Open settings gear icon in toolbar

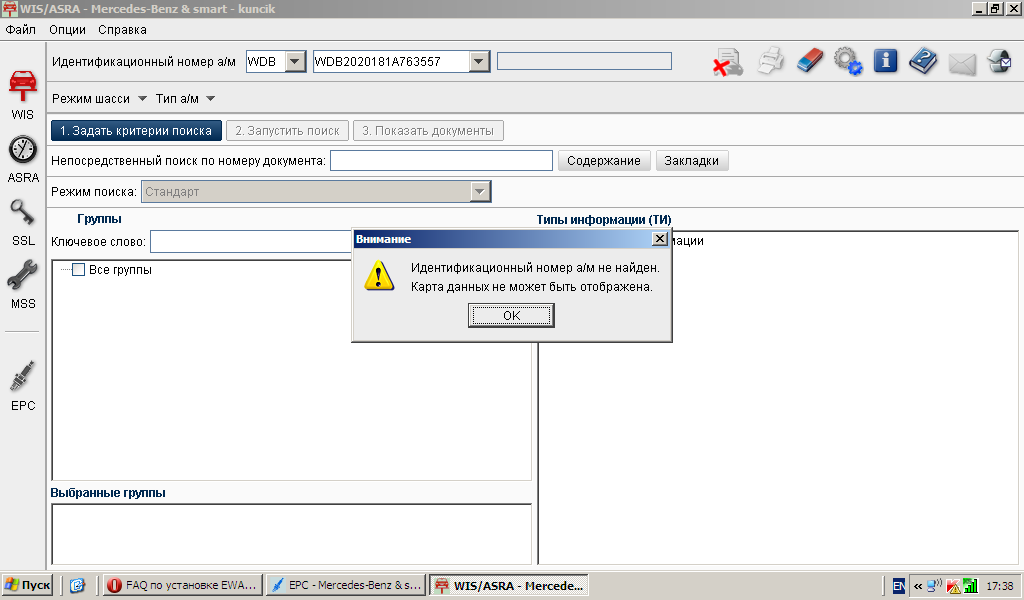click(848, 61)
